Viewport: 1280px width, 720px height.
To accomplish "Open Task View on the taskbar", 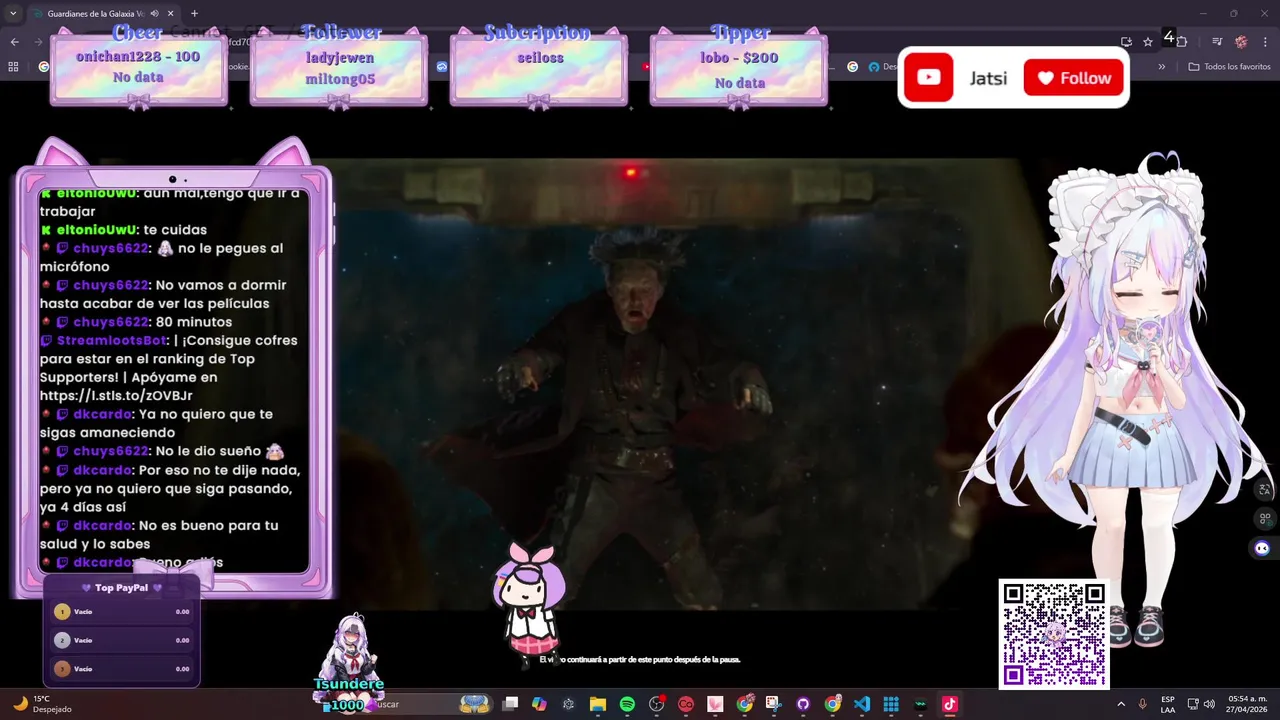I will (510, 704).
